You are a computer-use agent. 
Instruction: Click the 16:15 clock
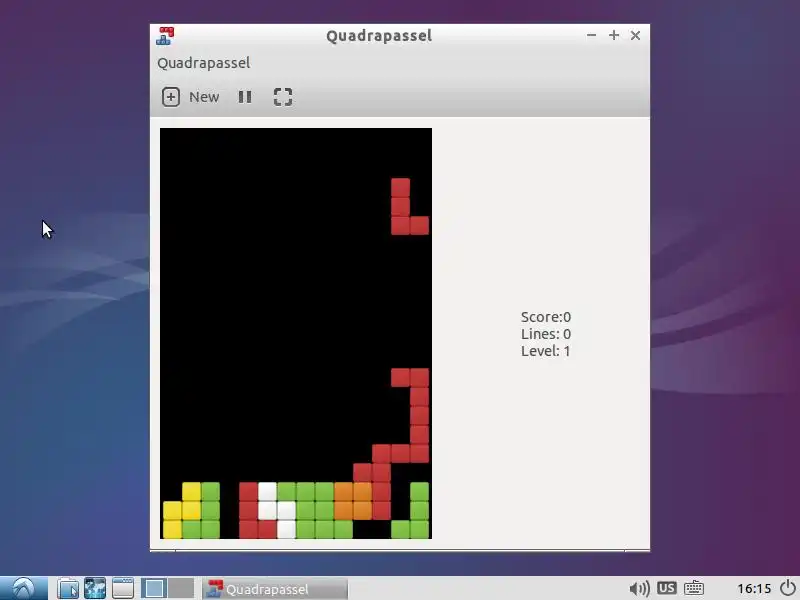click(754, 589)
